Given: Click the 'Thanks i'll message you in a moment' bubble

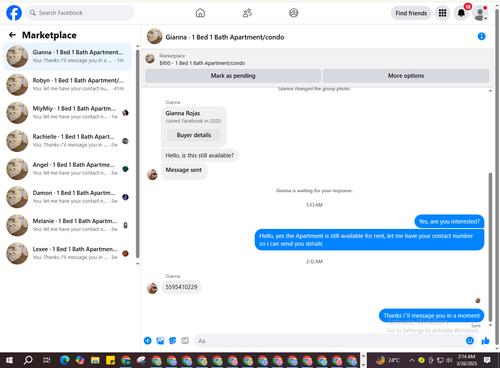Looking at the screenshot, I should [x=431, y=315].
